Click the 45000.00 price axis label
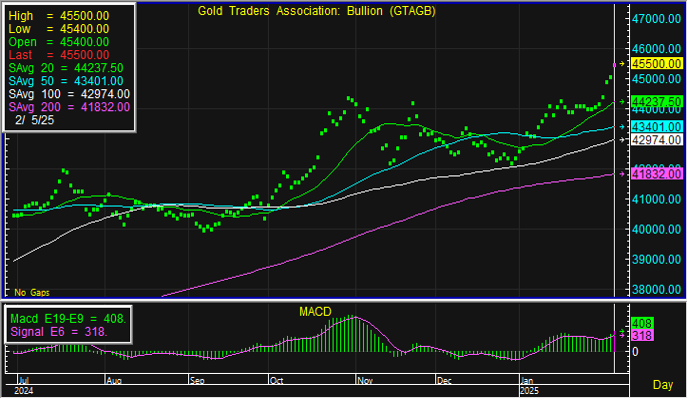Image resolution: width=688 pixels, height=399 pixels. click(656, 79)
